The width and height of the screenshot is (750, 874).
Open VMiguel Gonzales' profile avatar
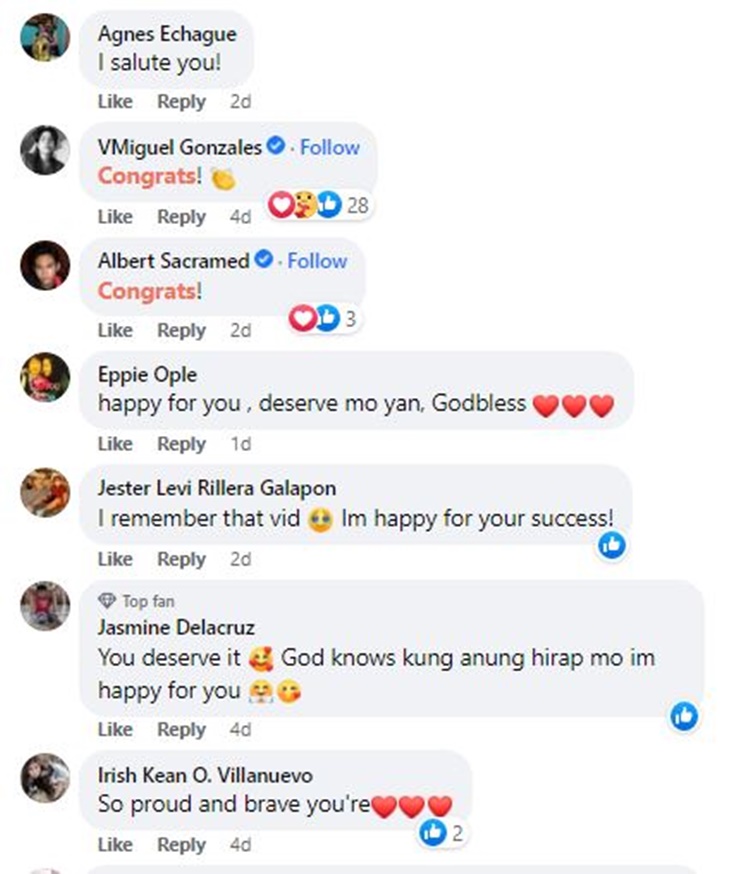coord(45,151)
